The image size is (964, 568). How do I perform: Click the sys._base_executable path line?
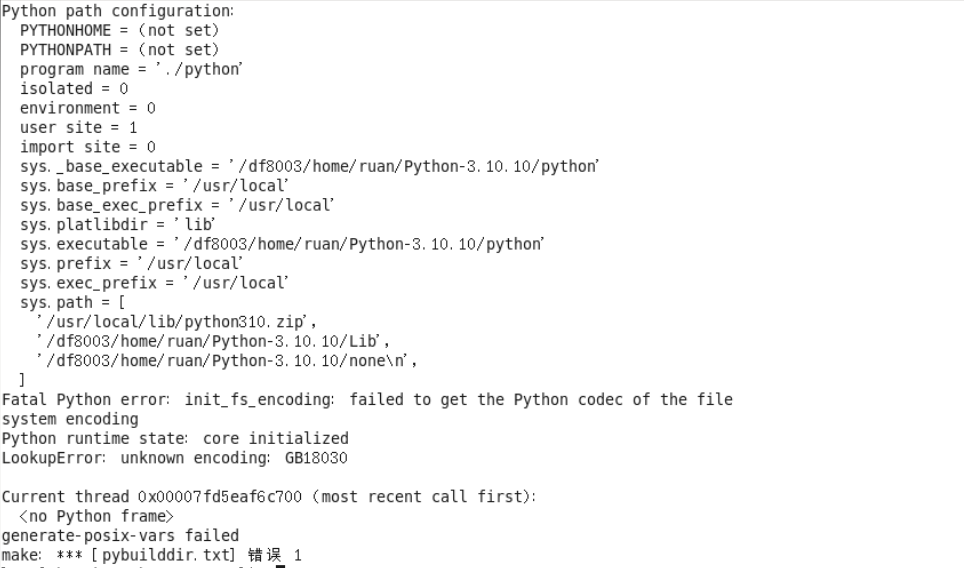pyautogui.click(x=309, y=166)
